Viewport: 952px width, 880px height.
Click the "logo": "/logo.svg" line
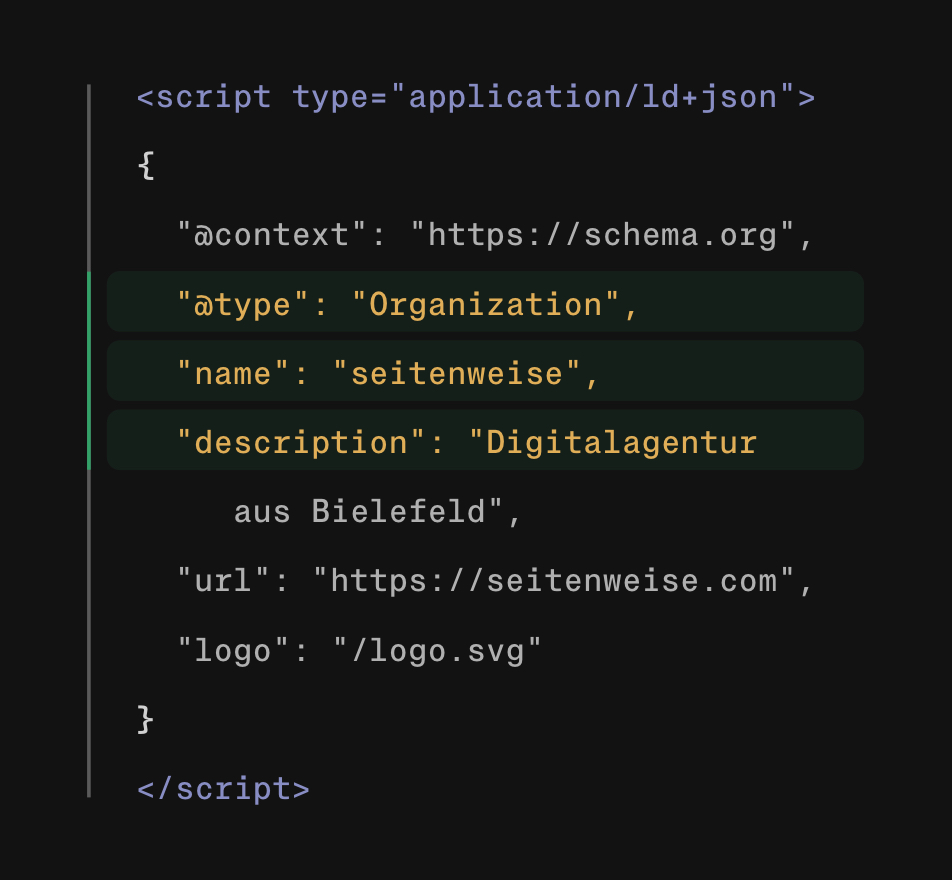pos(359,651)
